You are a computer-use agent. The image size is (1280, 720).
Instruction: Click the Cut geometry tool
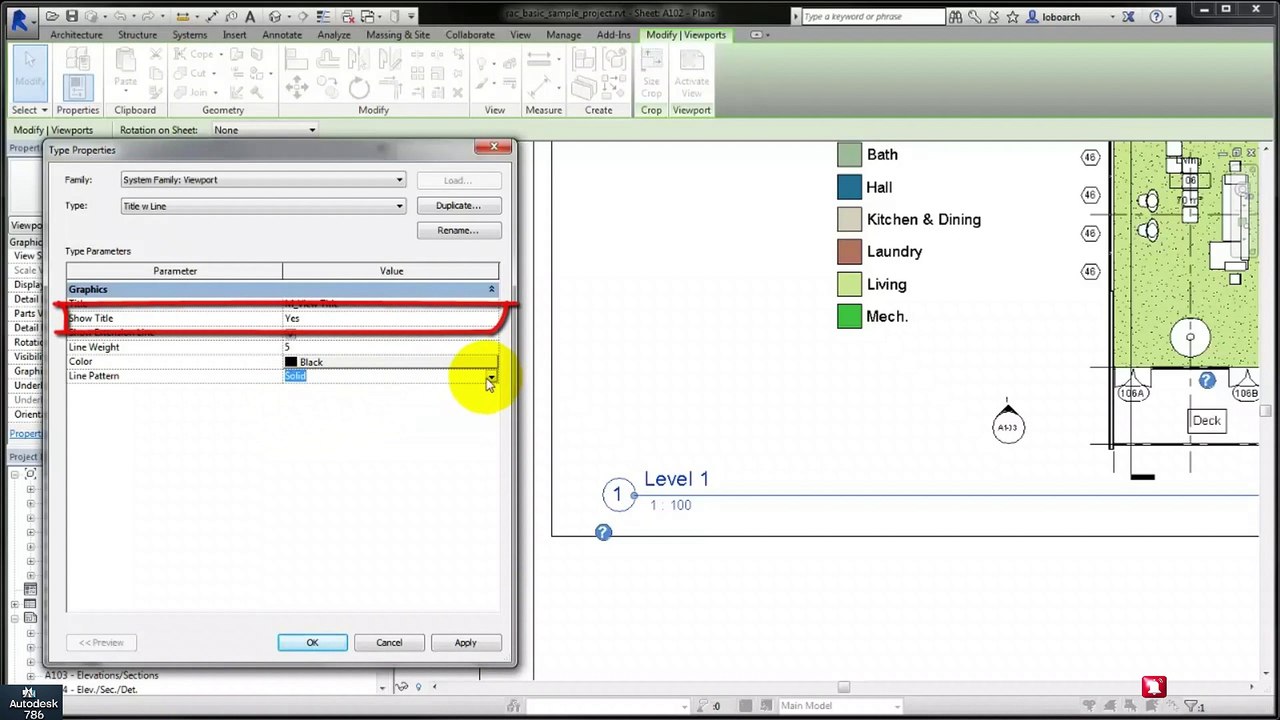tap(192, 72)
